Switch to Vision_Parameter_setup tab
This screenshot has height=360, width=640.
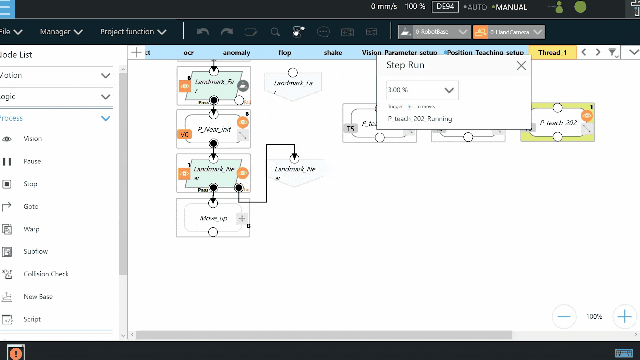(399, 53)
